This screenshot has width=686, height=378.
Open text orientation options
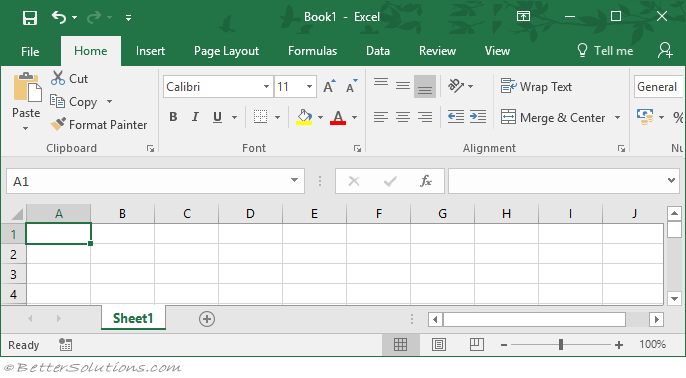coord(460,86)
